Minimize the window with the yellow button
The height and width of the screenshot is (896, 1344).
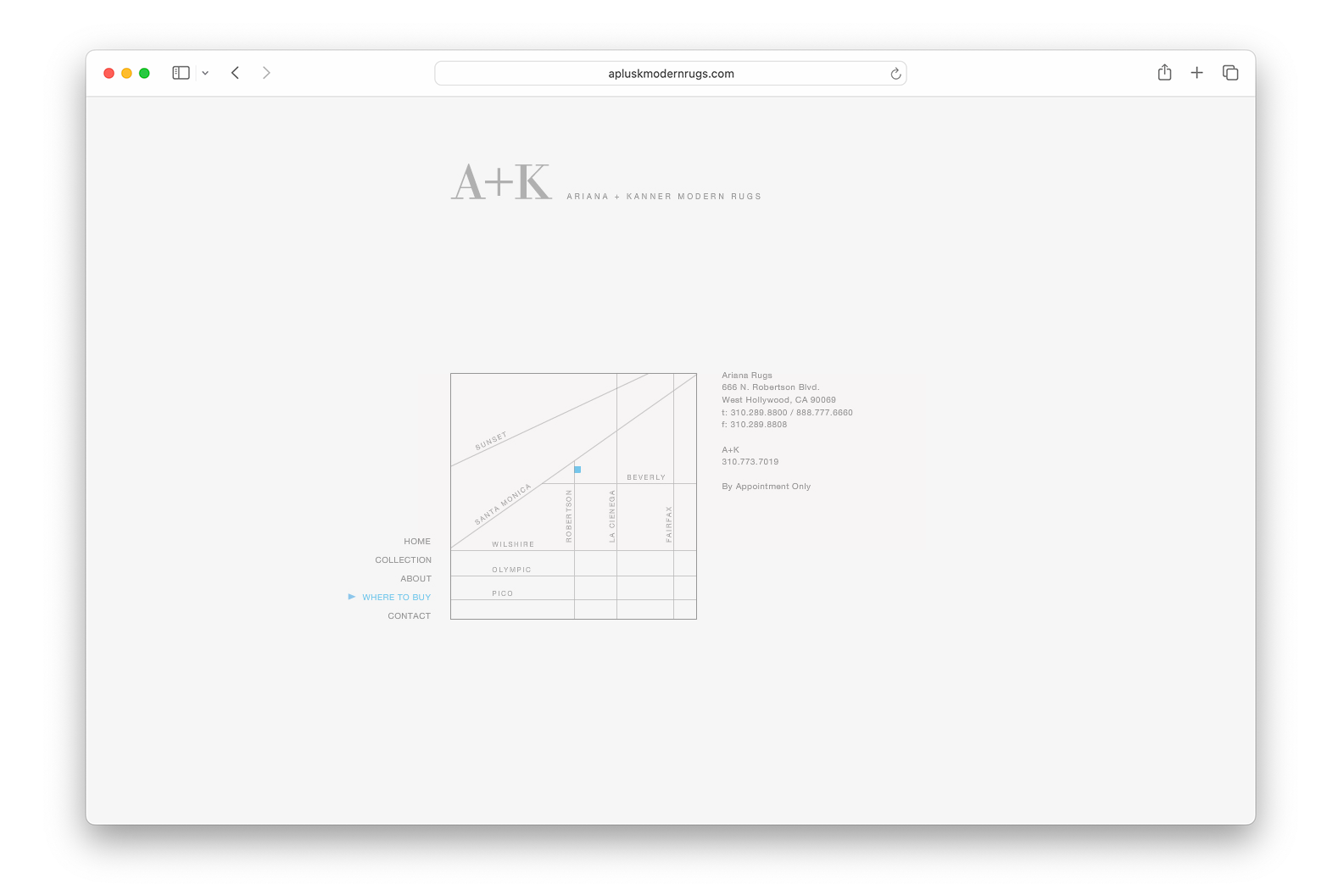126,73
